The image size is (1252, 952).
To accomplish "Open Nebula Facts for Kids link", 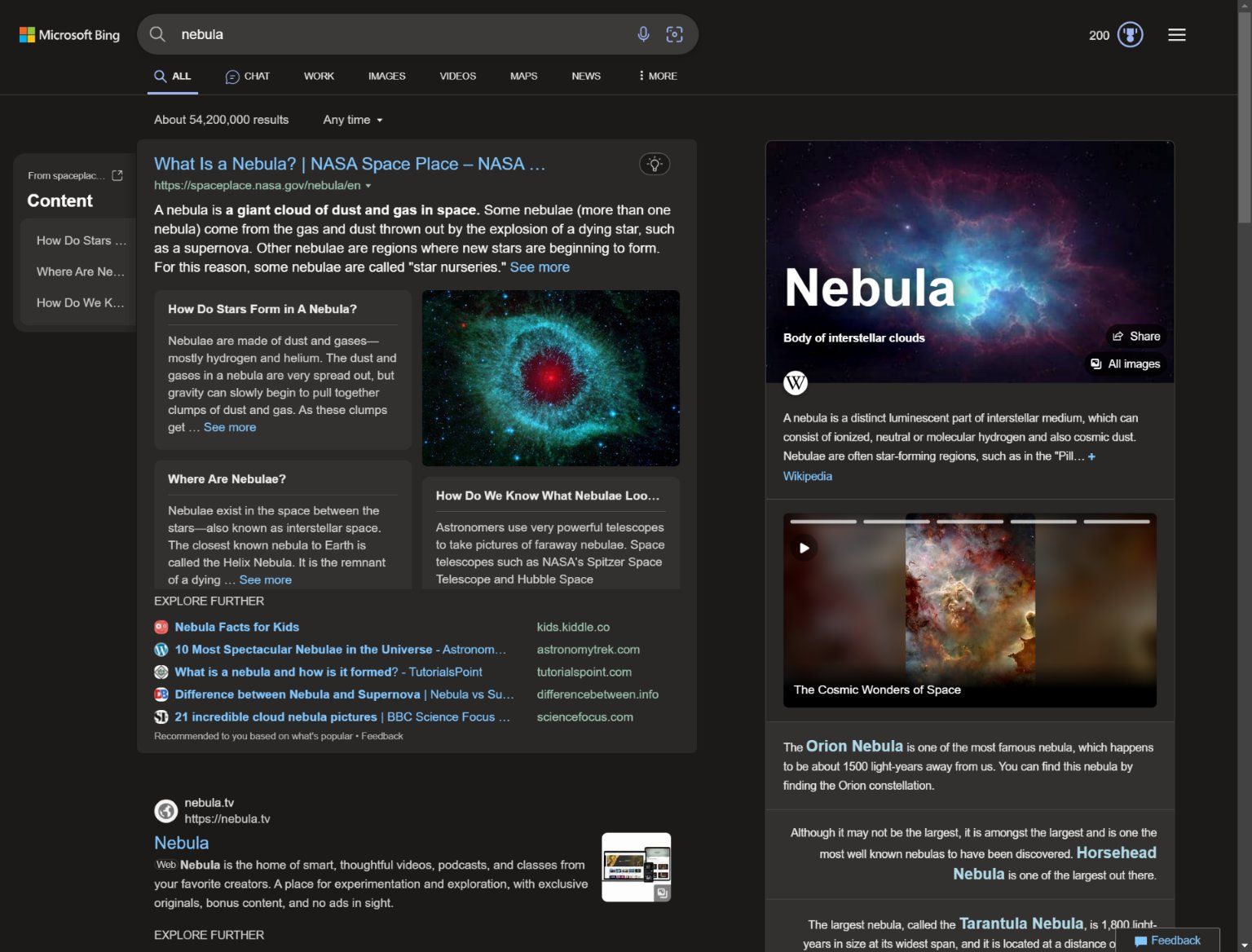I will tap(236, 627).
